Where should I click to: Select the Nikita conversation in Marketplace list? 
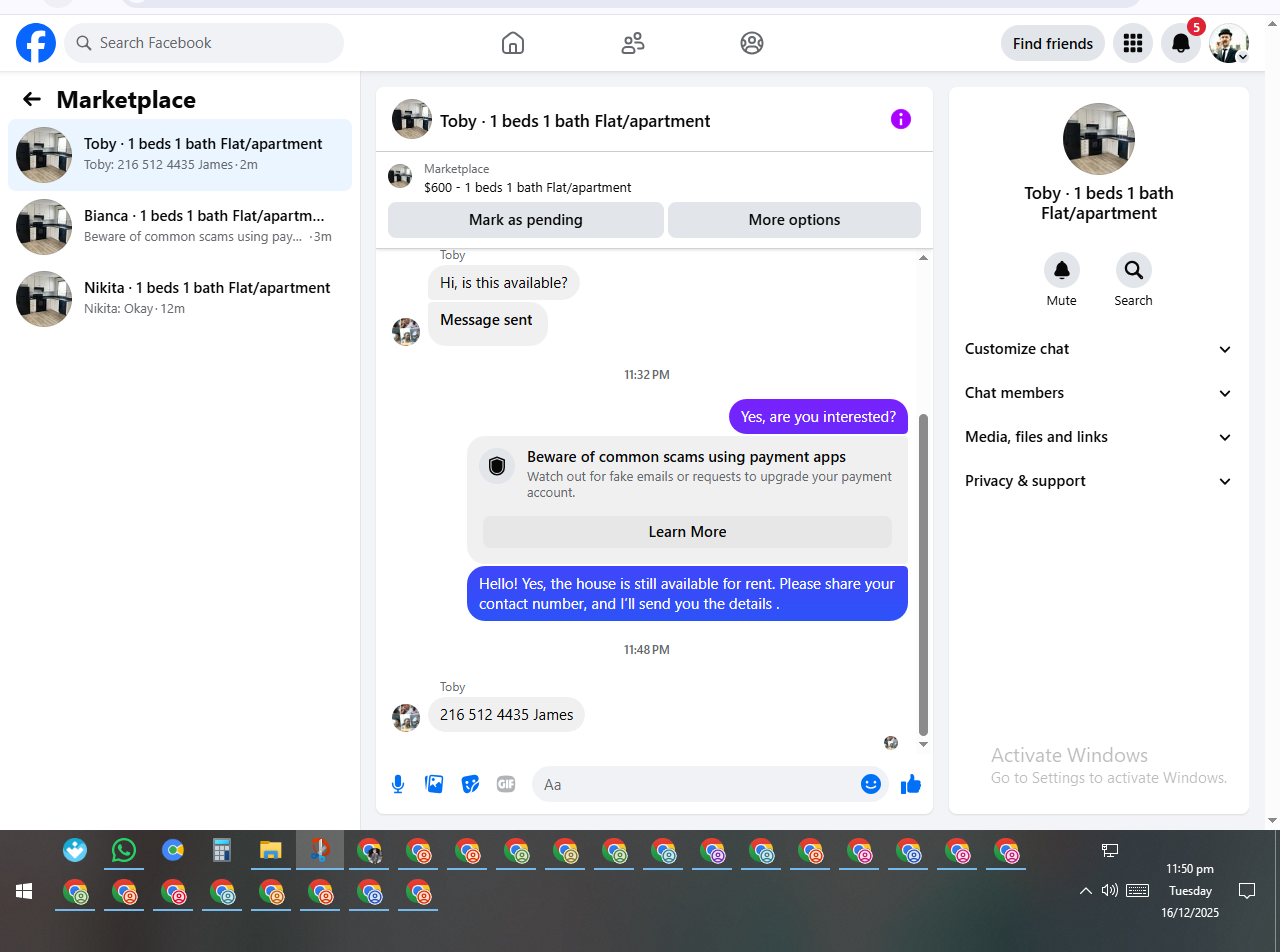(x=180, y=299)
